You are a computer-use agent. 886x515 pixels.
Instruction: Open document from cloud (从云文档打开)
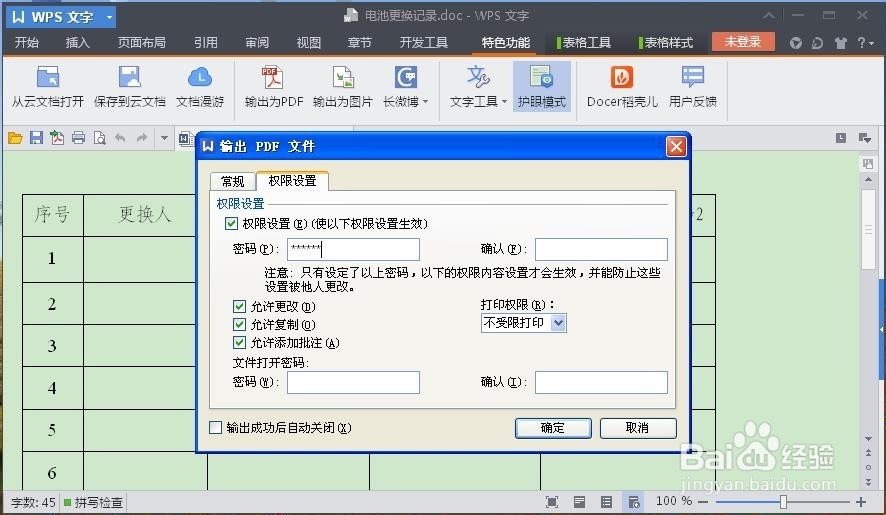(x=48, y=86)
